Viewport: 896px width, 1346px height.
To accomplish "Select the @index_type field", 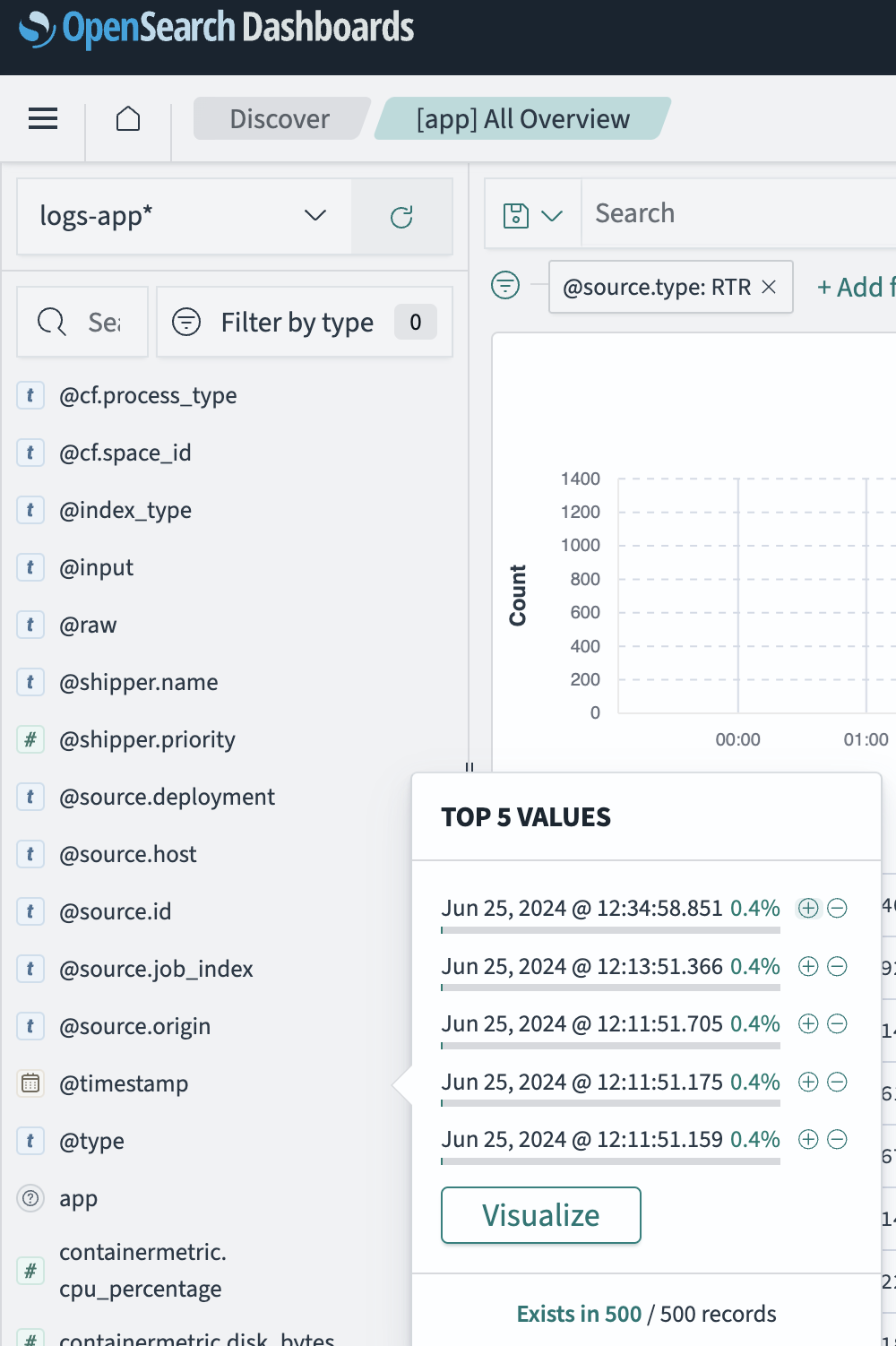I will click(125, 510).
